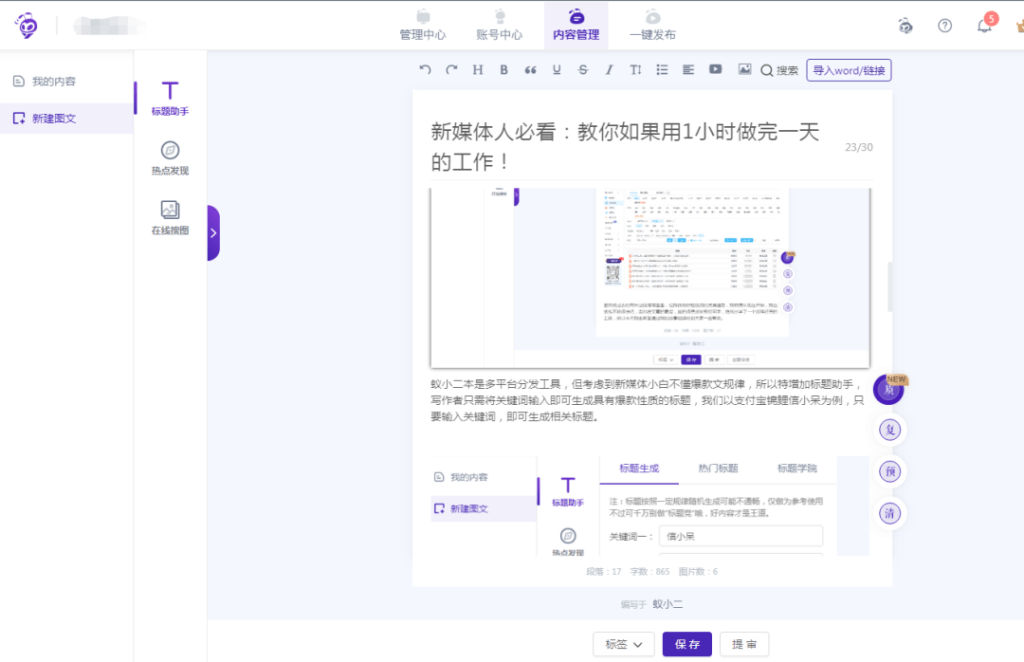This screenshot has width=1024, height=662.
Task: Expand the 标签 dropdown at the bottom
Action: [623, 644]
